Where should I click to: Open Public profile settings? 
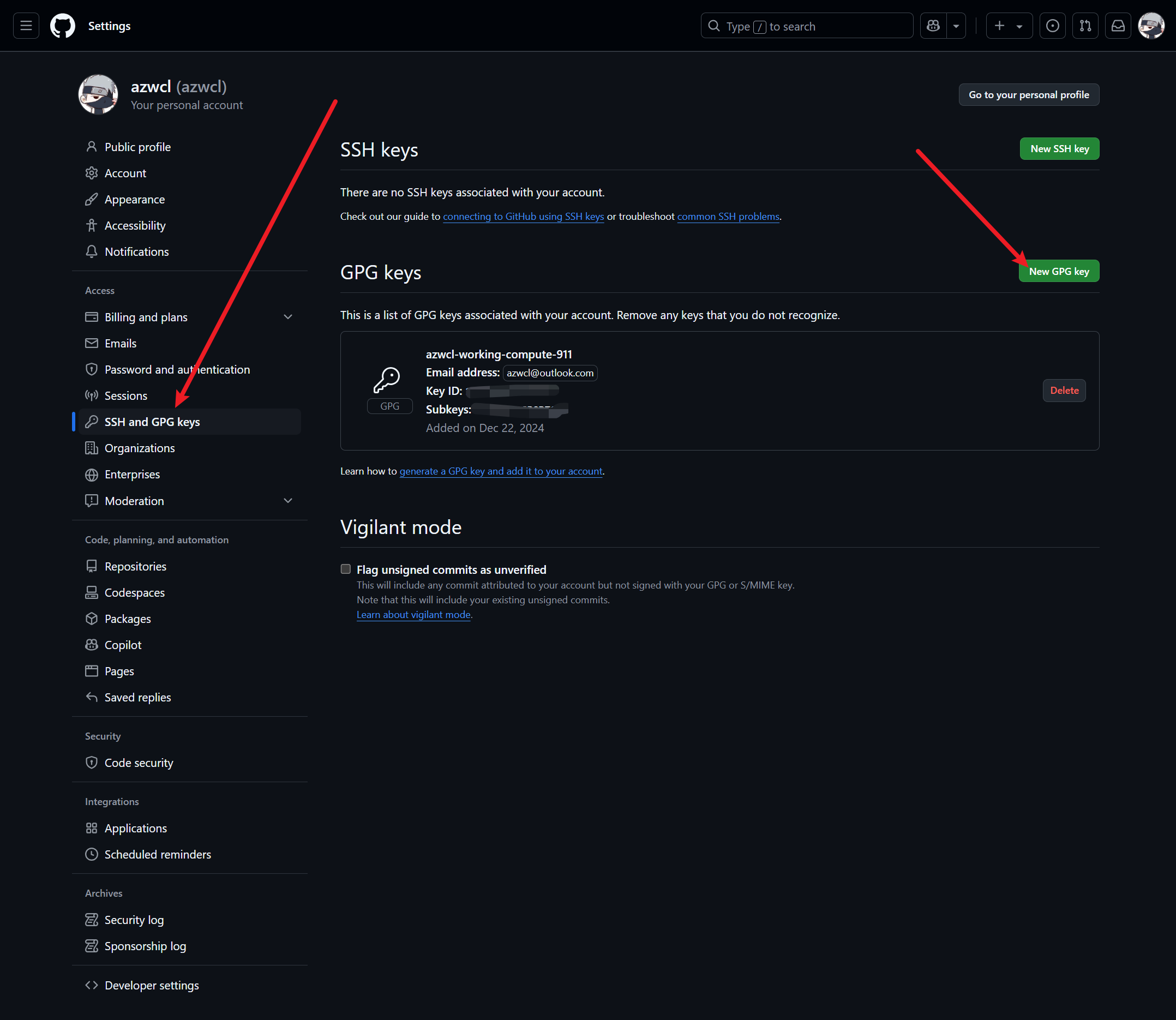190,147
